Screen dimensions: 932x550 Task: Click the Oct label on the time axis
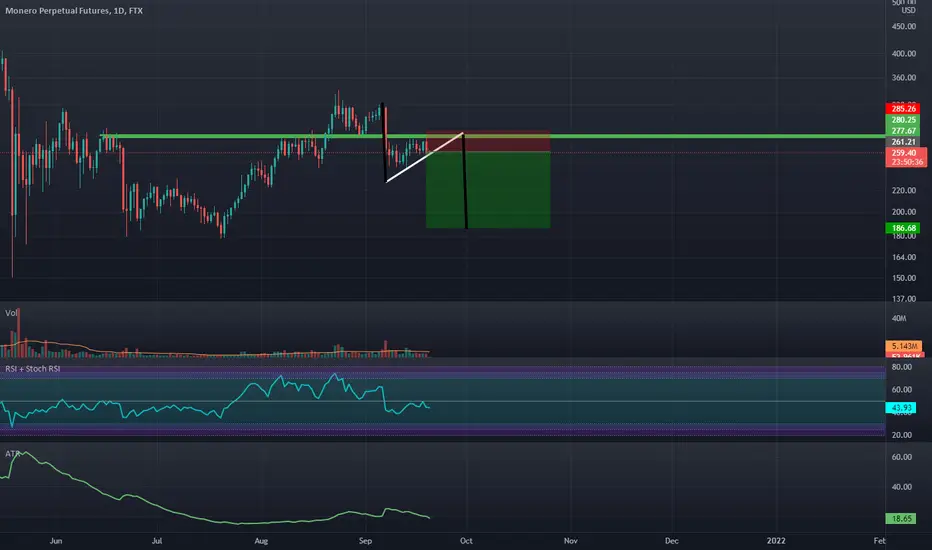466,540
